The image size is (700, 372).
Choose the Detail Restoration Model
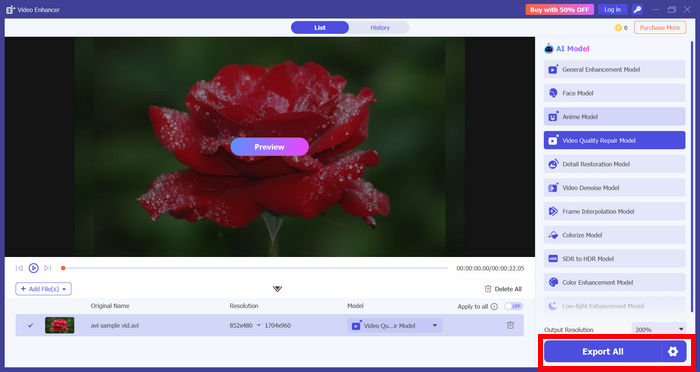(x=614, y=164)
